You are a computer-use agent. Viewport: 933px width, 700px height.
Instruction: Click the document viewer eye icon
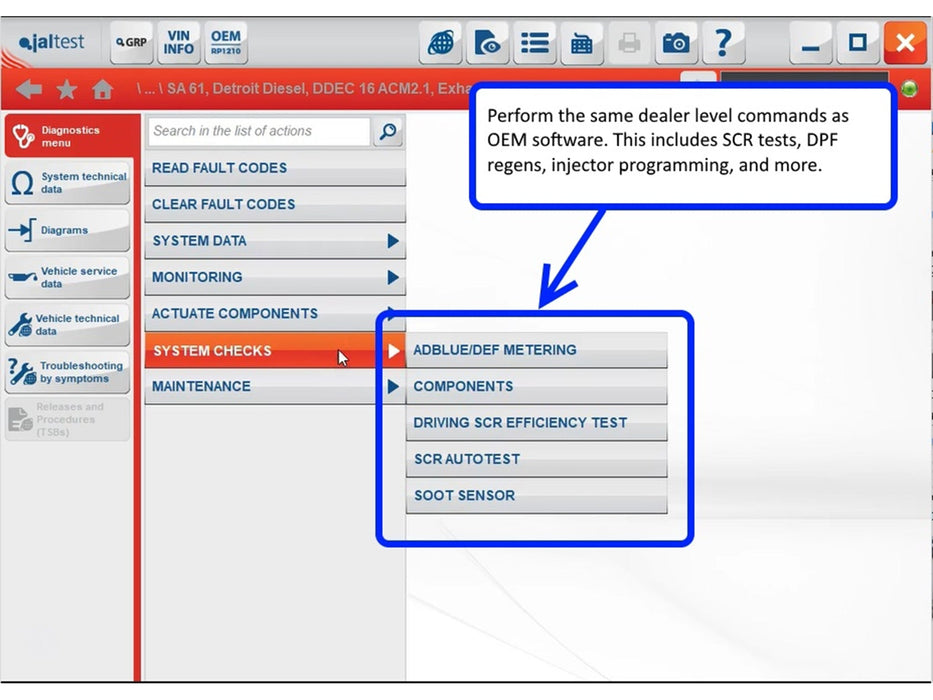tap(487, 42)
